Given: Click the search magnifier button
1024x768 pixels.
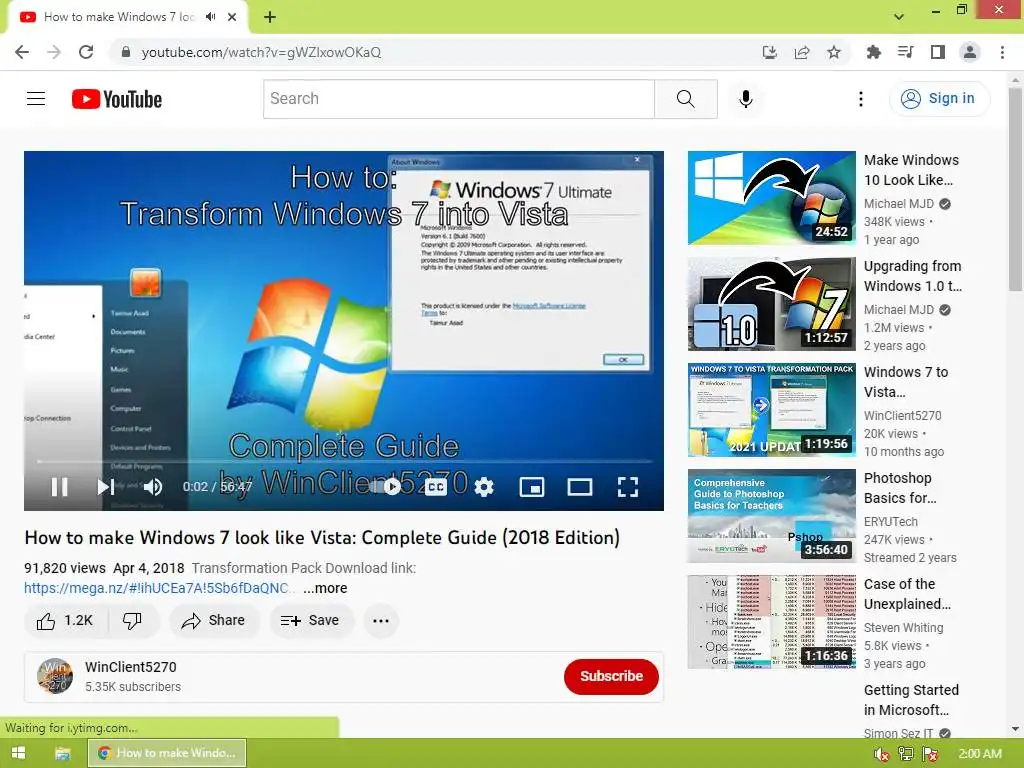Looking at the screenshot, I should pyautogui.click(x=686, y=99).
